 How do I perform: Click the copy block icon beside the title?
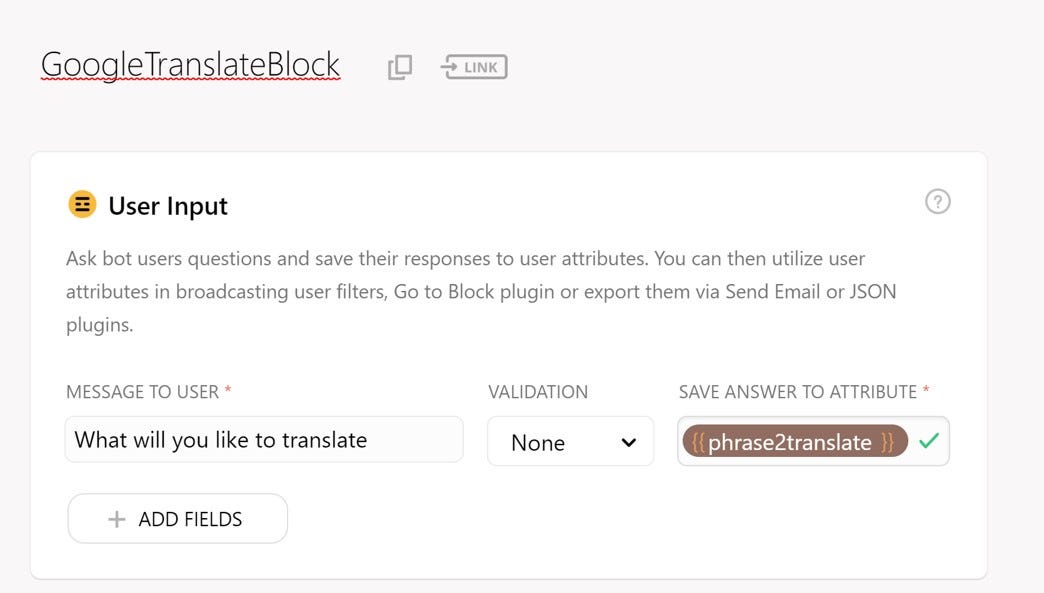coord(400,67)
